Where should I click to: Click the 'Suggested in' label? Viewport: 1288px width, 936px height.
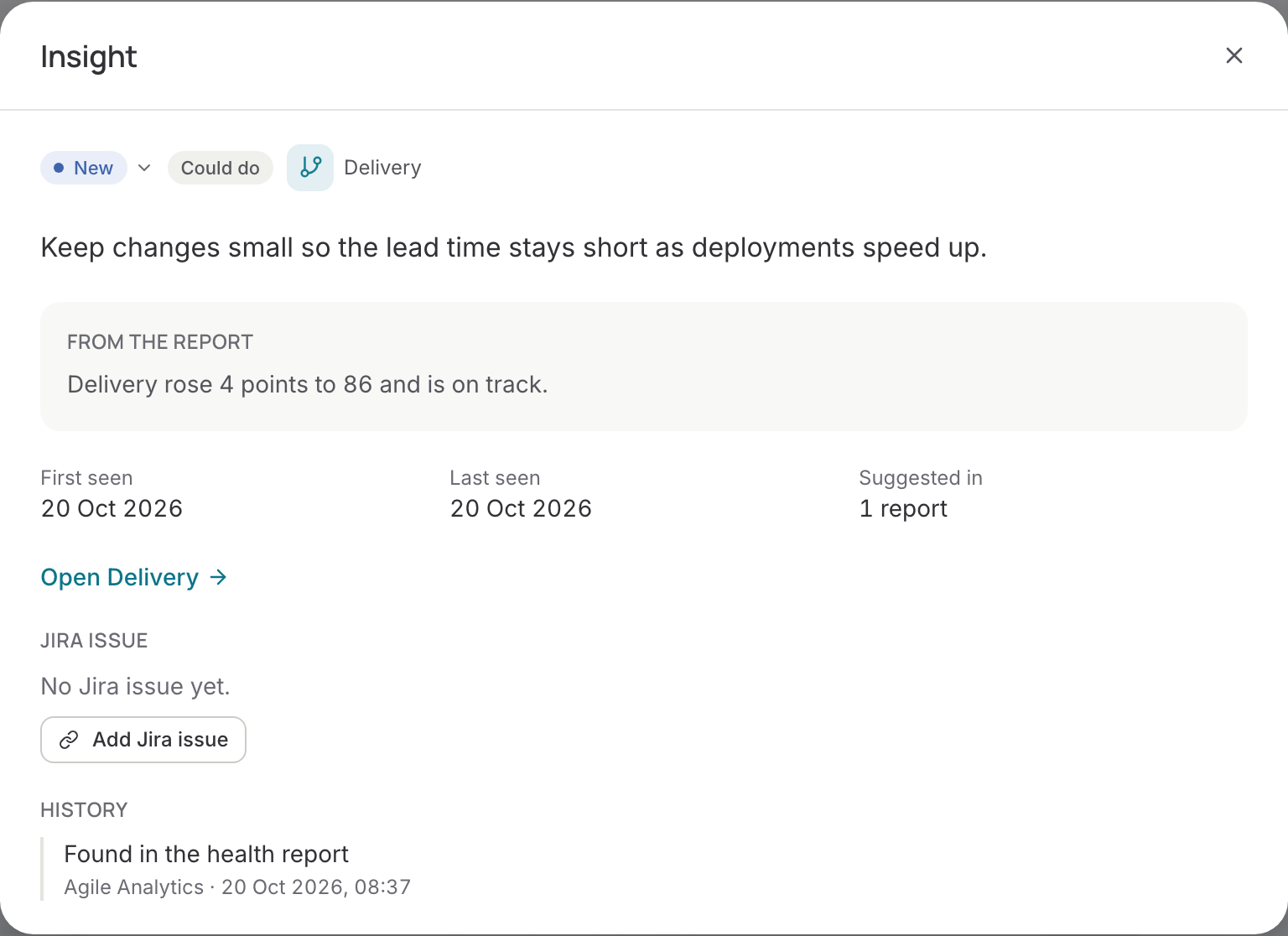(921, 478)
